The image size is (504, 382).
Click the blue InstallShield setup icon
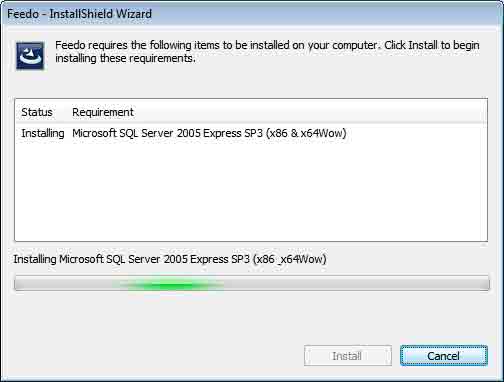click(30, 56)
